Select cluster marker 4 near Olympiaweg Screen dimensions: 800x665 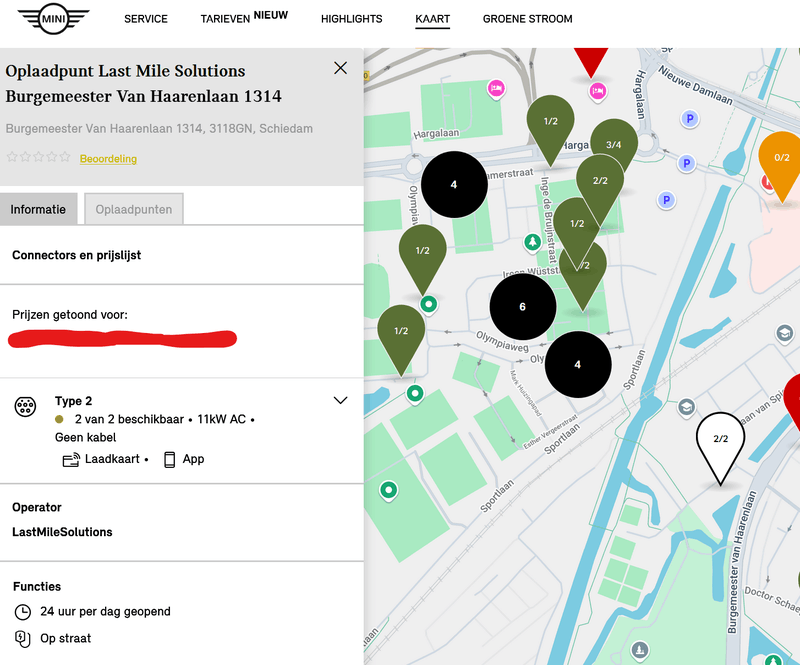coord(578,364)
